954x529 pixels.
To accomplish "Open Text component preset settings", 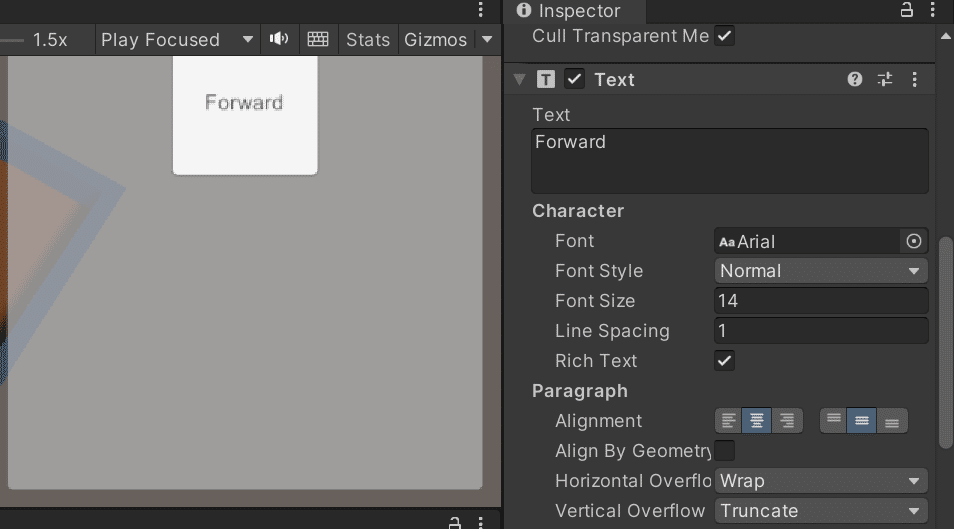I will [885, 80].
